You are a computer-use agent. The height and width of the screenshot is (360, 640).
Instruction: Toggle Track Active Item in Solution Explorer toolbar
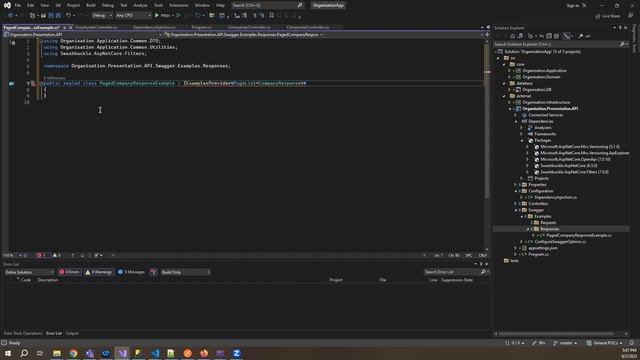pyautogui.click(x=567, y=36)
